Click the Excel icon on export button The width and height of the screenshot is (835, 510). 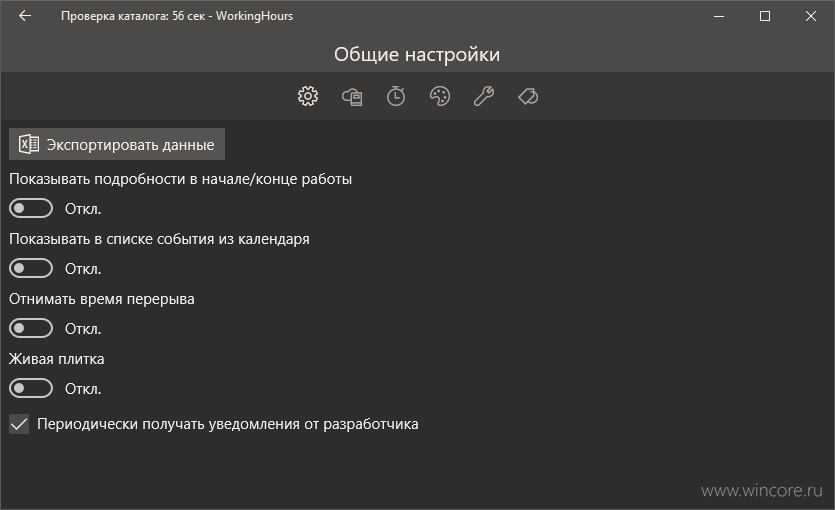click(x=29, y=144)
